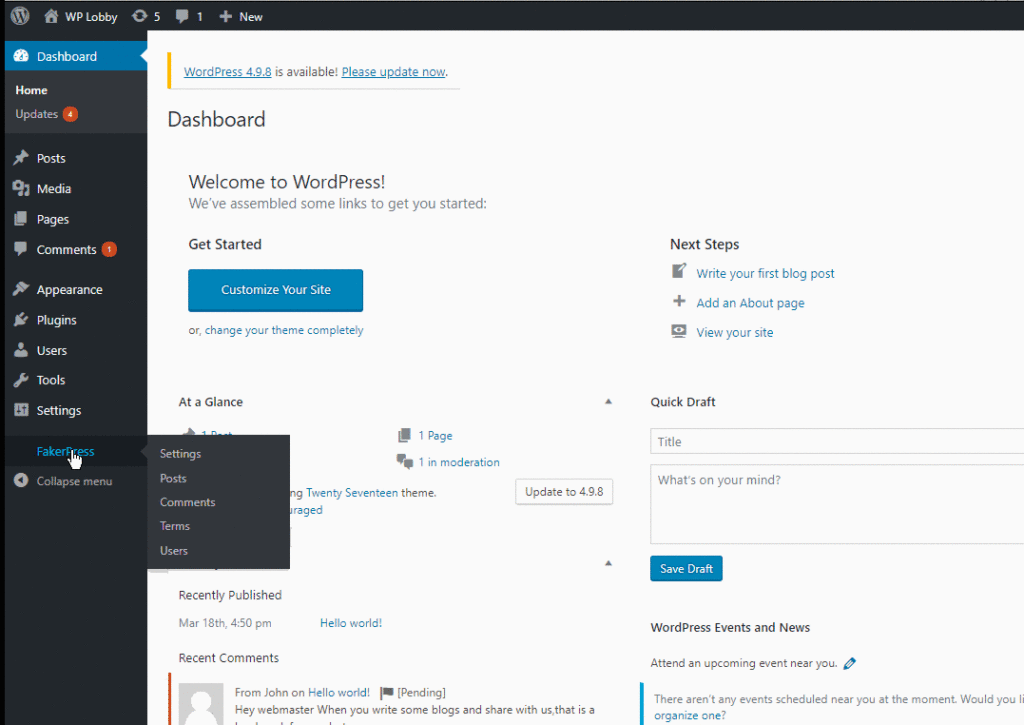Toggle the Activity panel collapse arrow
This screenshot has height=725, width=1024.
click(x=608, y=563)
